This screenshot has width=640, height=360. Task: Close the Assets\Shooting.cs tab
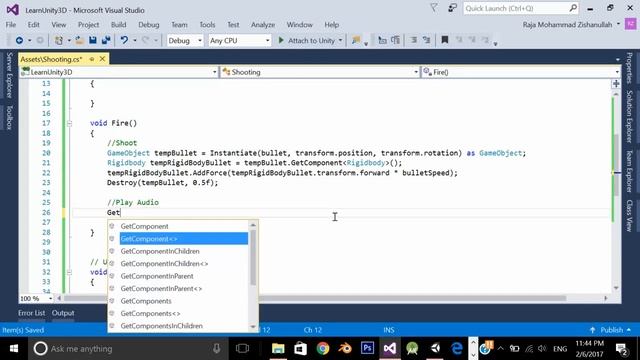(102, 59)
